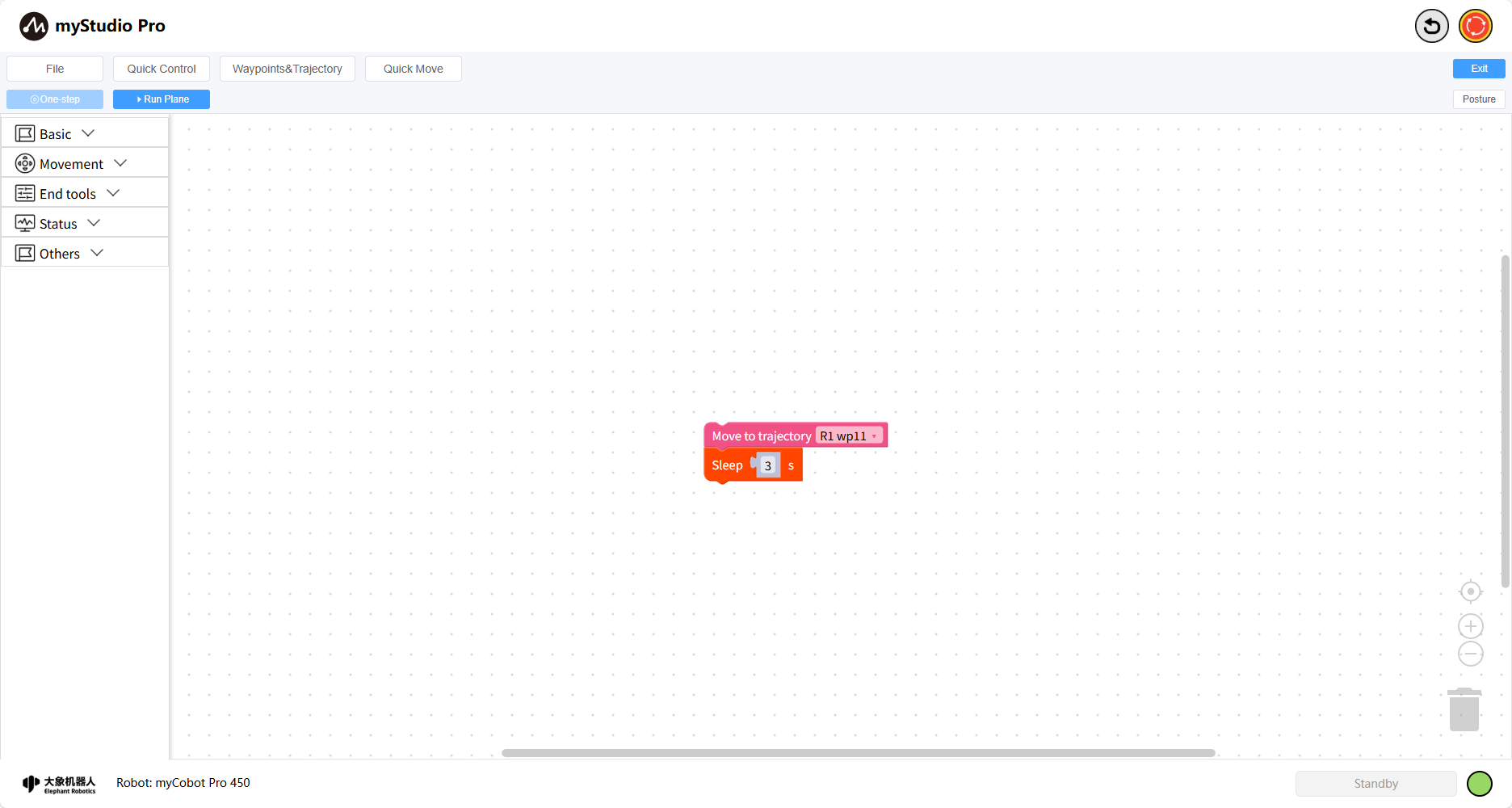Click the Sleep seconds value field
Image resolution: width=1512 pixels, height=808 pixels.
tap(768, 465)
